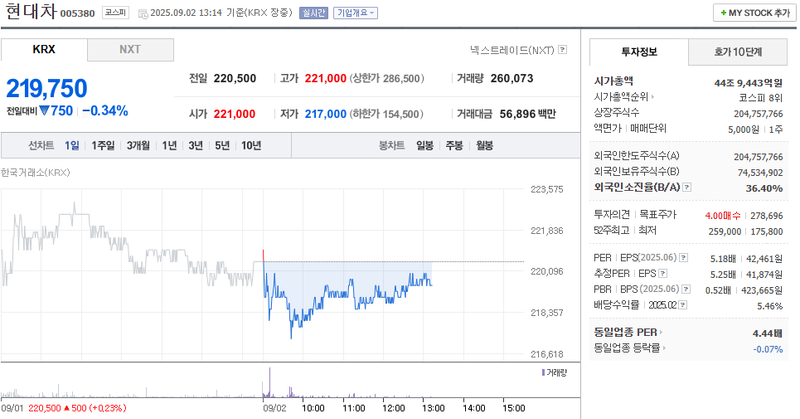Select the 3년 line chart period
The width and height of the screenshot is (800, 419).
[195, 146]
